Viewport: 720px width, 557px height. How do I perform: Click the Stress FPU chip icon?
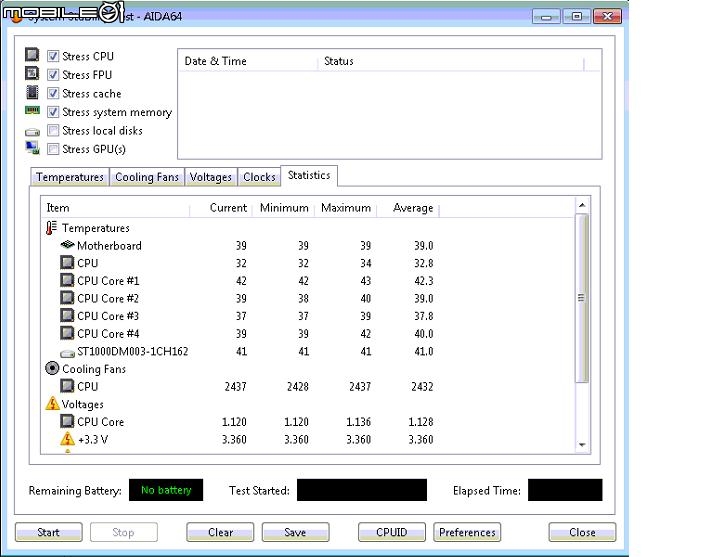pyautogui.click(x=32, y=73)
